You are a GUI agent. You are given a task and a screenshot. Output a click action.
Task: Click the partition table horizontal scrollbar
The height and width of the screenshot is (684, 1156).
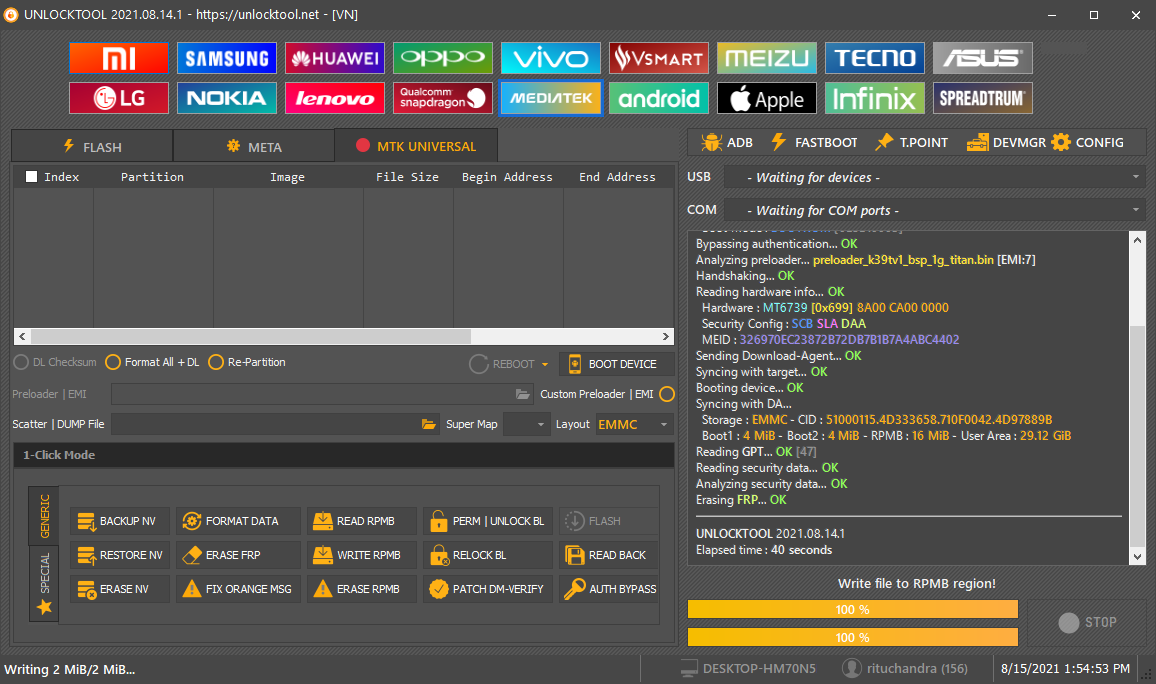coord(344,336)
